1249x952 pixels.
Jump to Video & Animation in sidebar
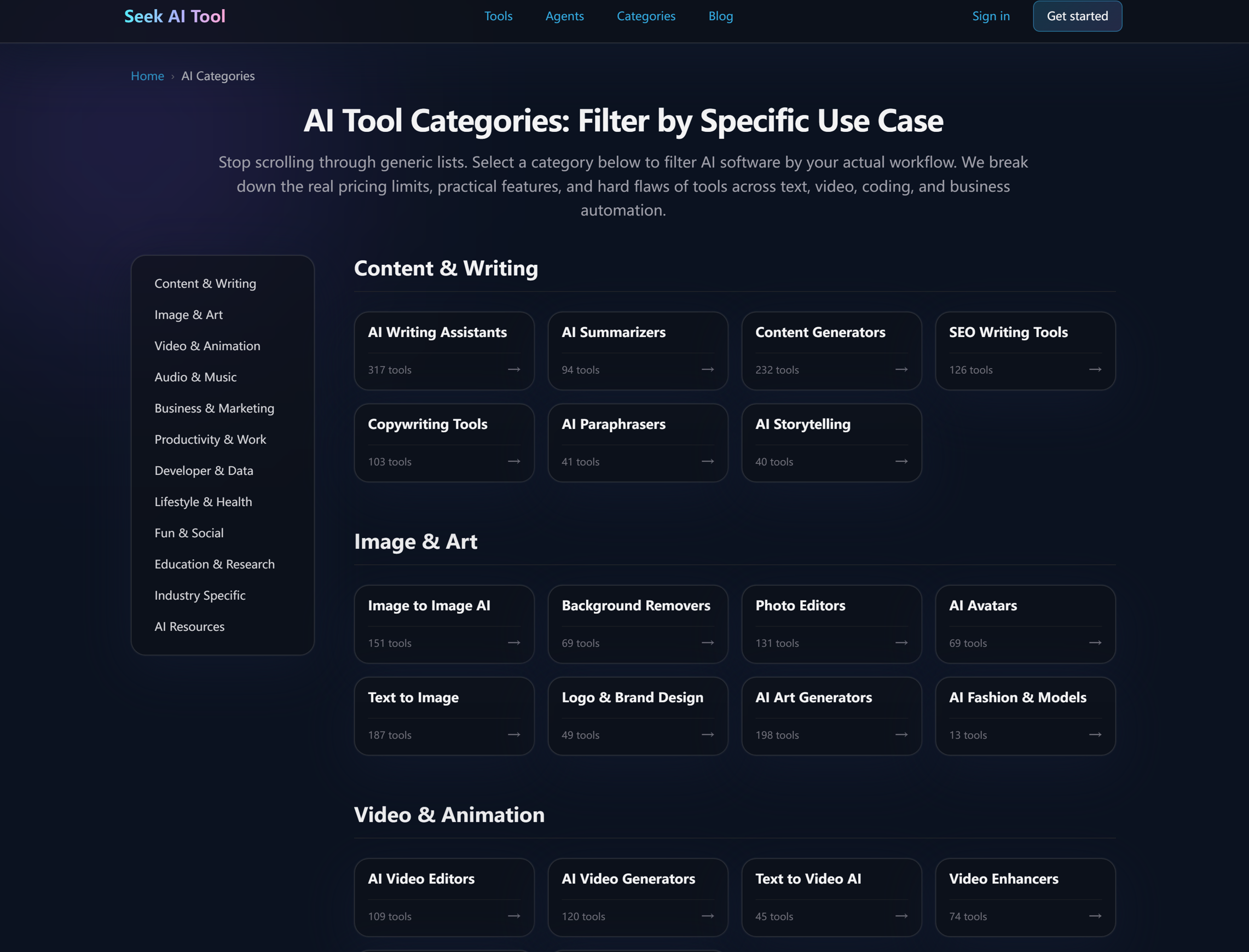click(207, 346)
